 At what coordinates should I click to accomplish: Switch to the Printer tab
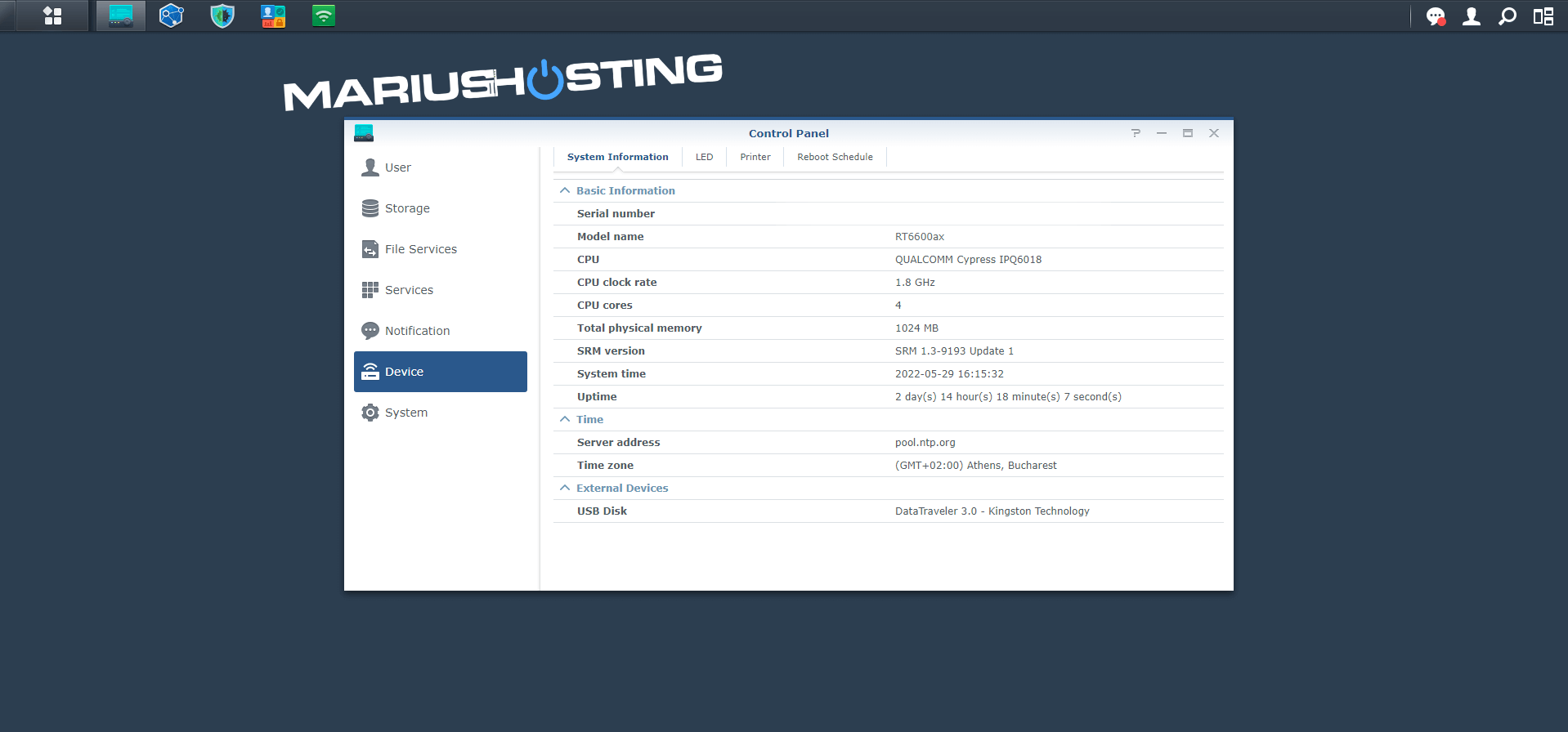pyautogui.click(x=755, y=157)
